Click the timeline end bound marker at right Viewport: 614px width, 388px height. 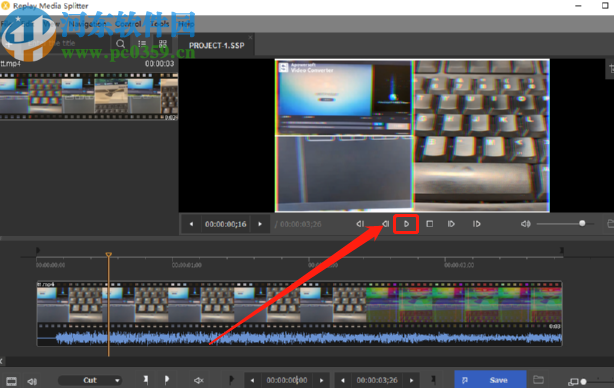pyautogui.click(x=562, y=250)
